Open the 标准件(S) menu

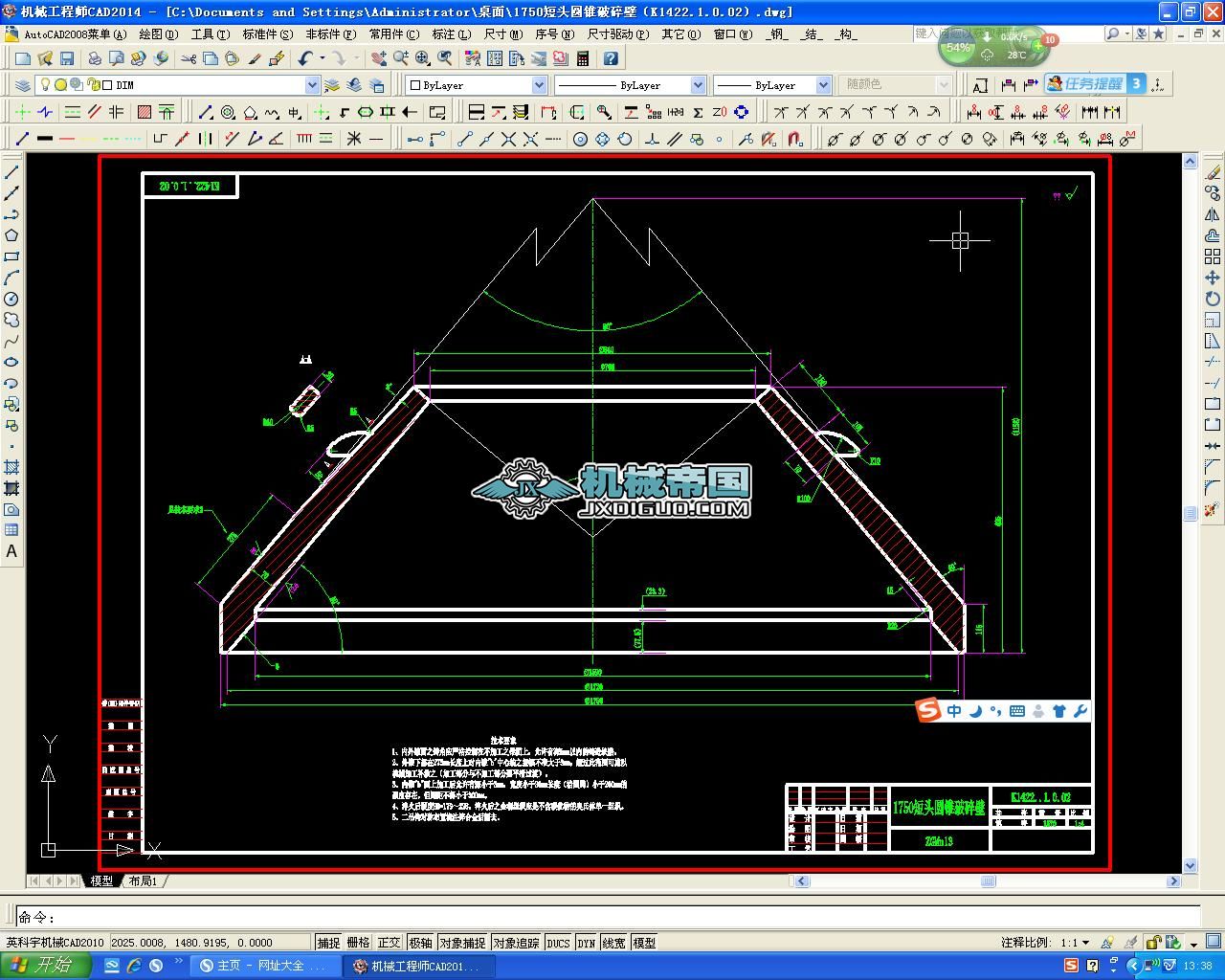[x=268, y=33]
